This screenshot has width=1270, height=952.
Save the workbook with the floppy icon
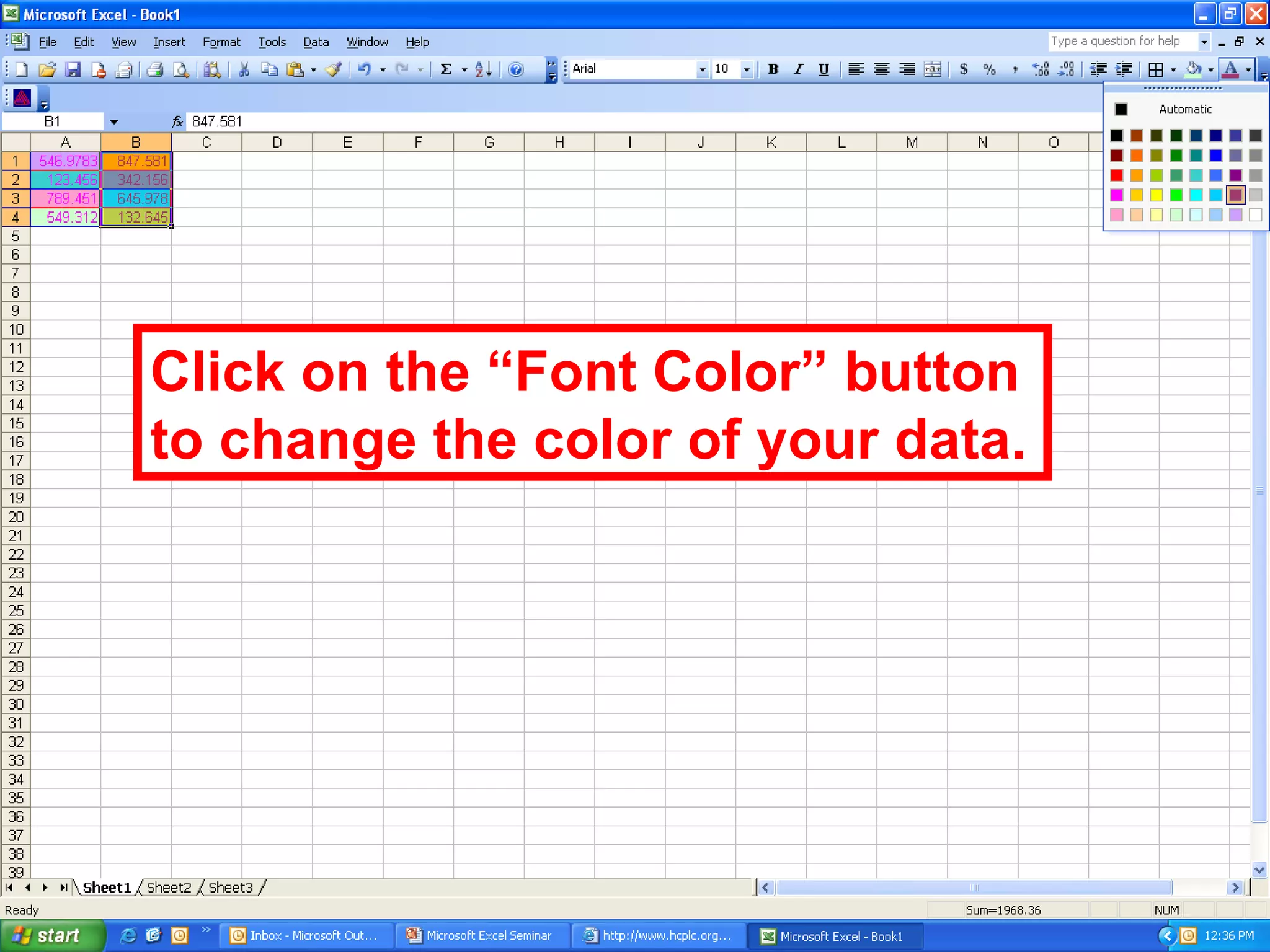[x=73, y=69]
